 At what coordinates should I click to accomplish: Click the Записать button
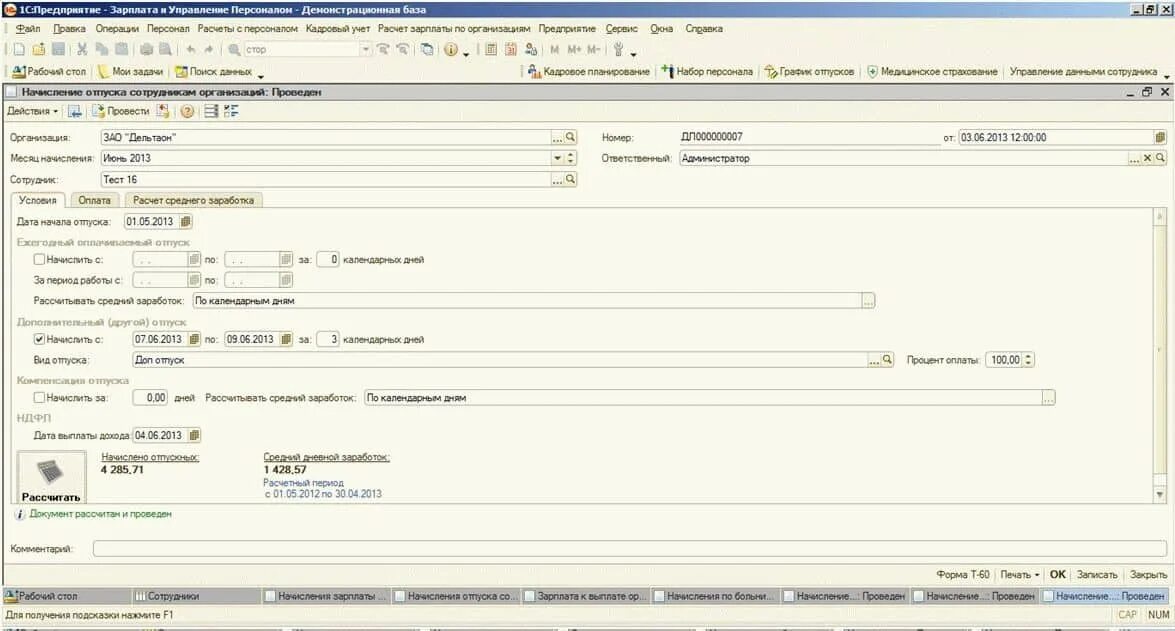click(x=1097, y=575)
